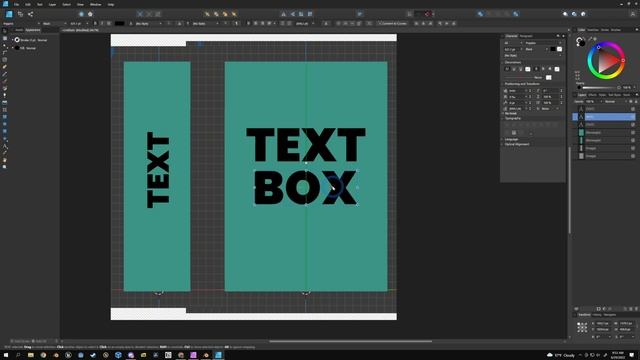Open the Window menu
The image size is (640, 360).
pyautogui.click(x=96, y=4)
